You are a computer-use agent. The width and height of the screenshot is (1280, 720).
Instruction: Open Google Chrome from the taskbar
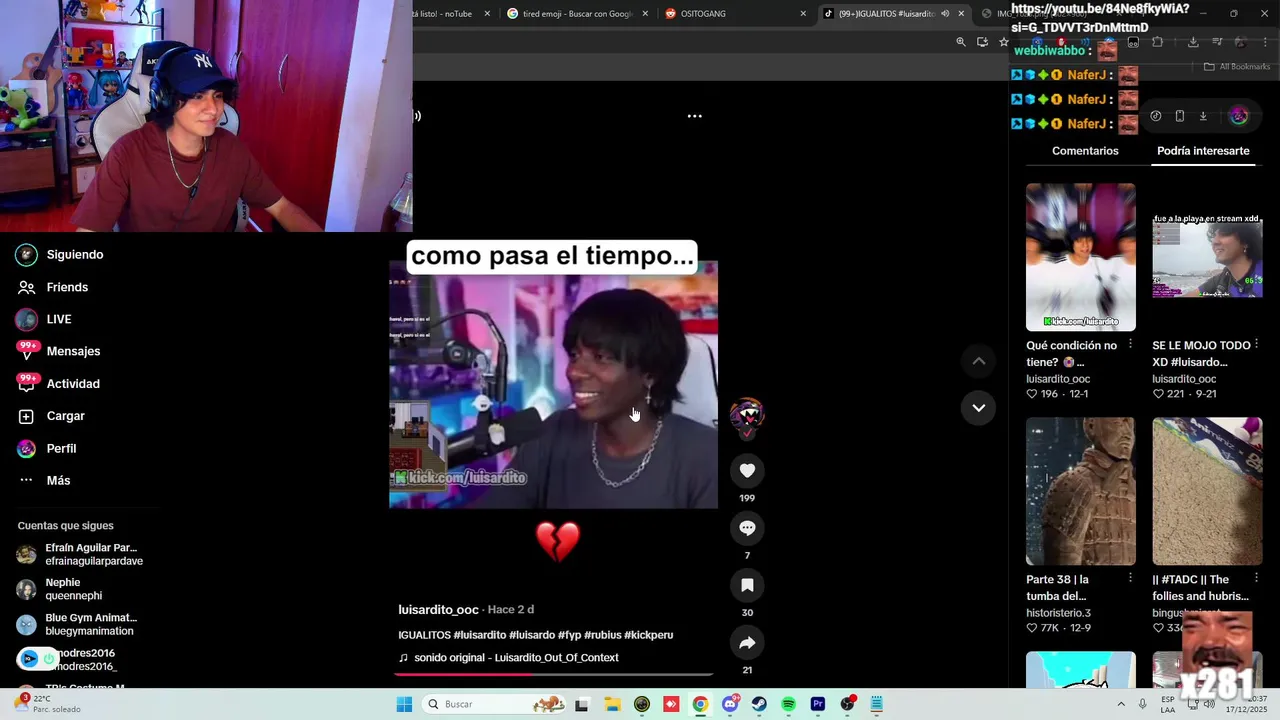pos(700,705)
